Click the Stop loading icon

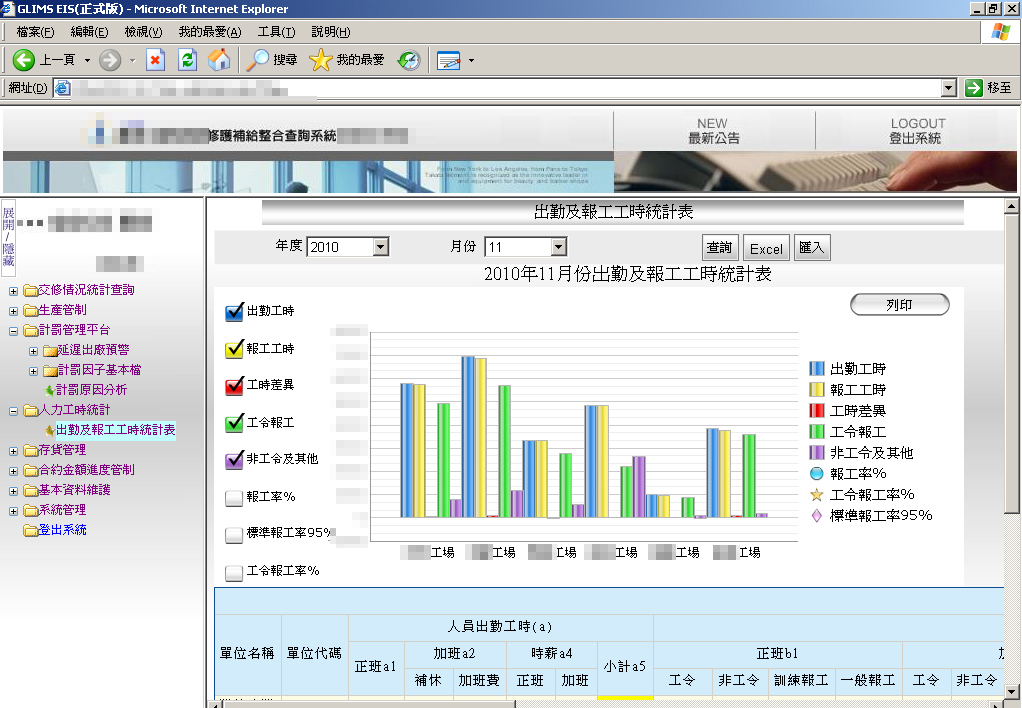point(155,60)
